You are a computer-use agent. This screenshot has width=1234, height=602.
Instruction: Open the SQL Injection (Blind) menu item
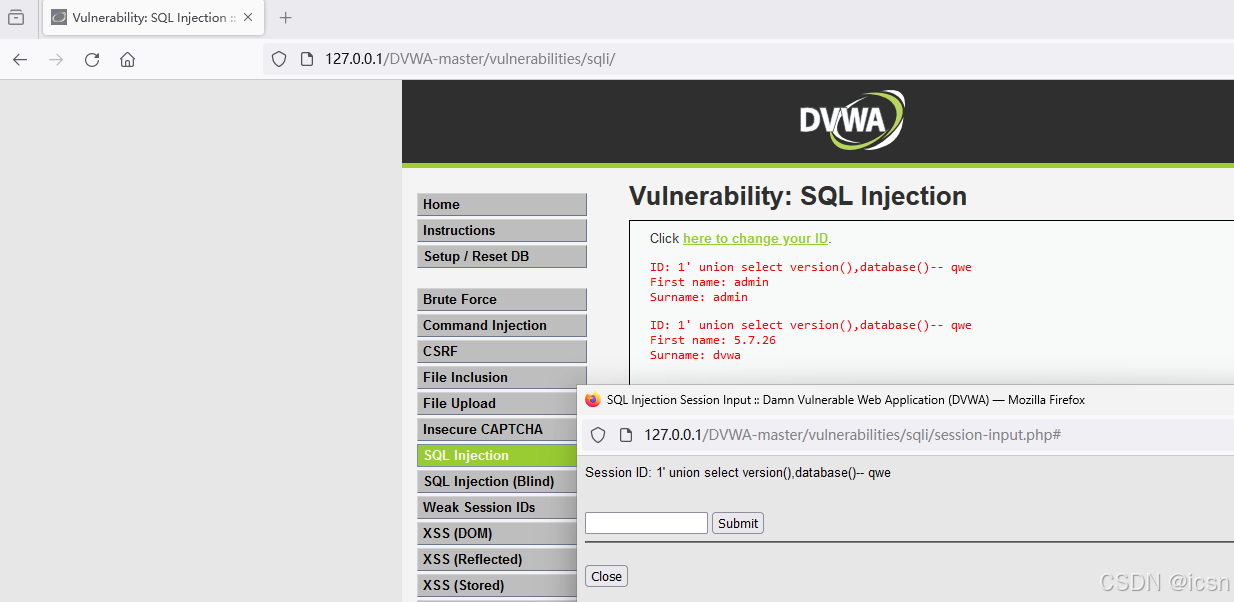[490, 481]
